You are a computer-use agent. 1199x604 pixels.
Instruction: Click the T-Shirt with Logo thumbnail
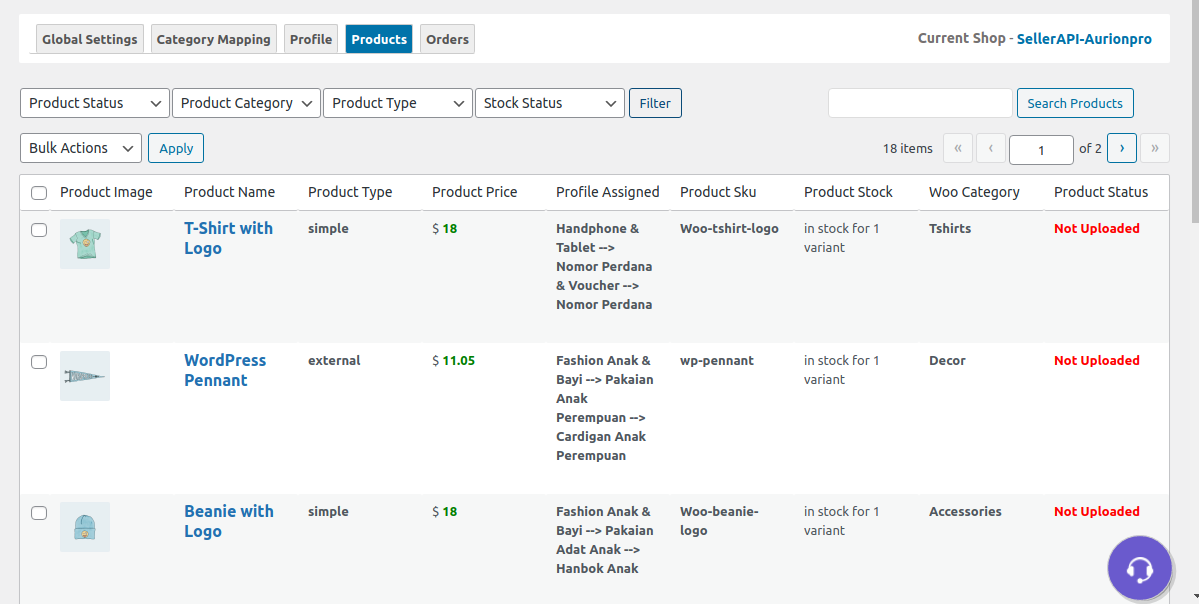coord(84,243)
